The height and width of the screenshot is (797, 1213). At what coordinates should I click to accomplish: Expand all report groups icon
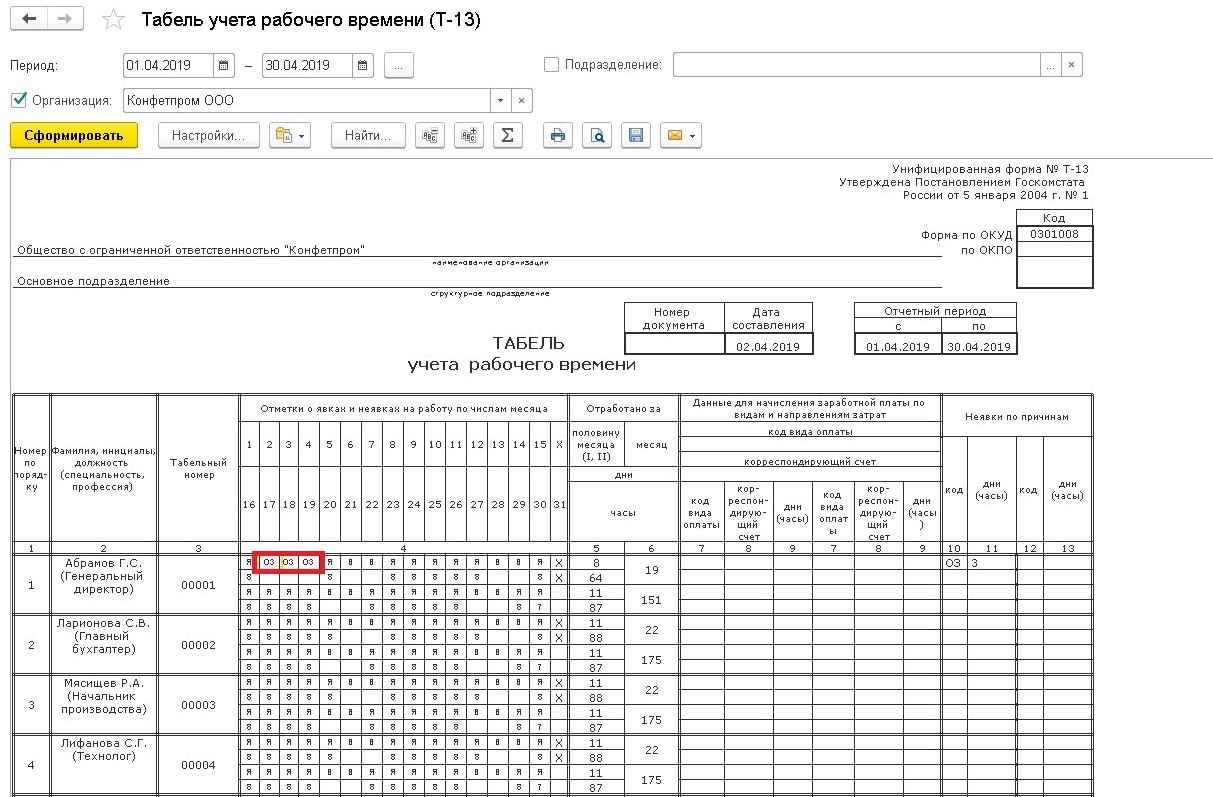point(469,135)
